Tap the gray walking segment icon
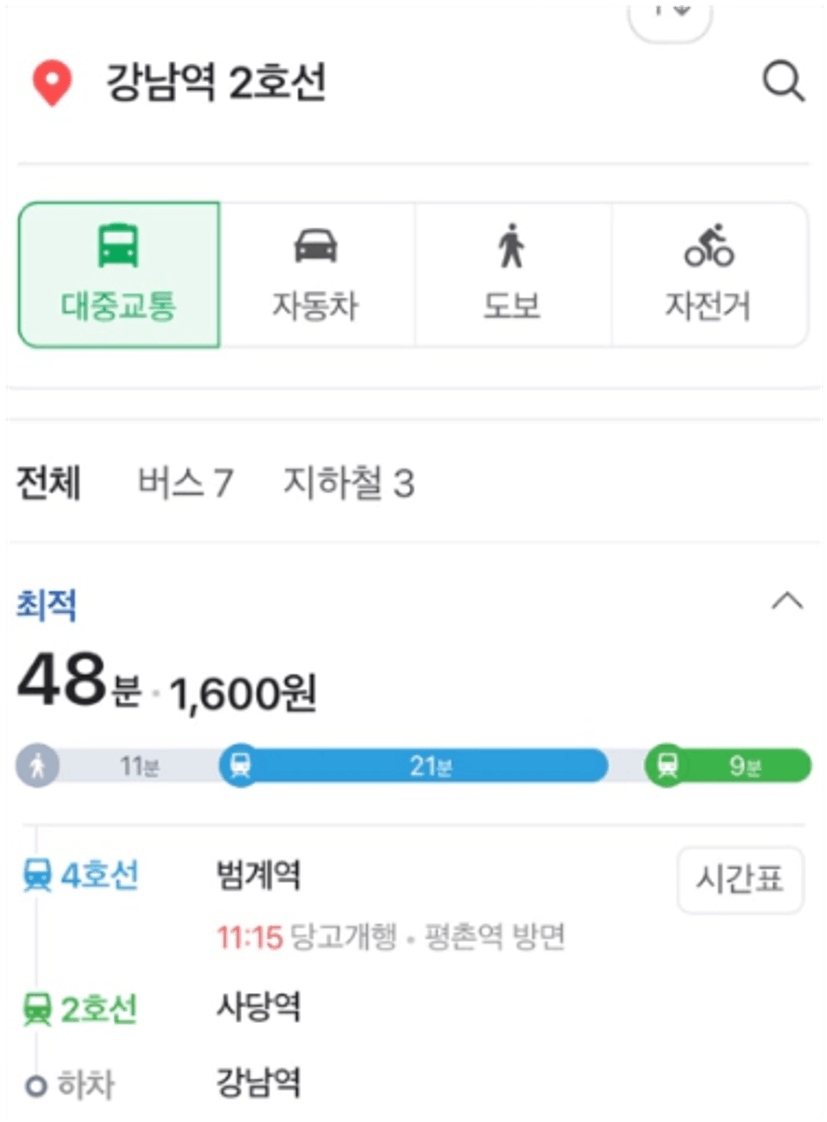 (38, 766)
